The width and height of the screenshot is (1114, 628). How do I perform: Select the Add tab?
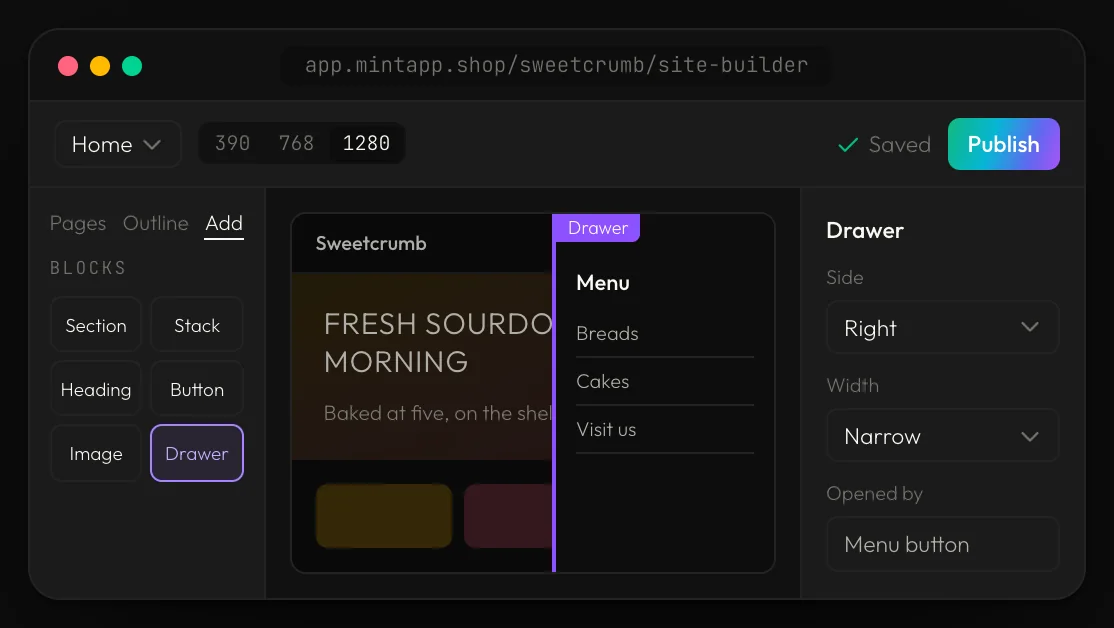pyautogui.click(x=224, y=224)
